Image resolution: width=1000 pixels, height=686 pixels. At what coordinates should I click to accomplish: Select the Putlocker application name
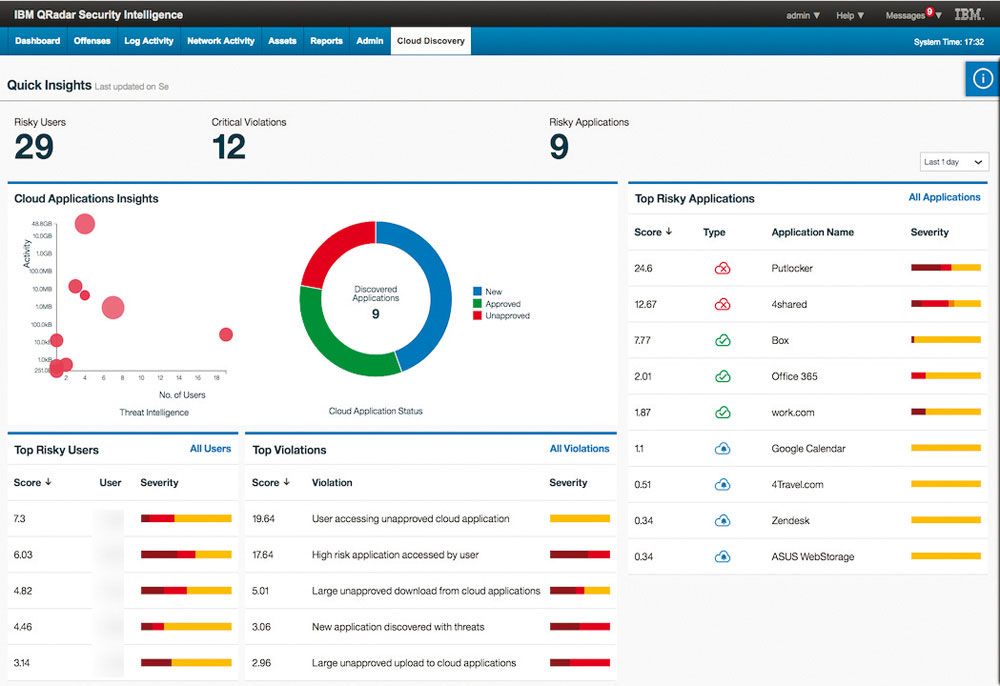point(792,268)
